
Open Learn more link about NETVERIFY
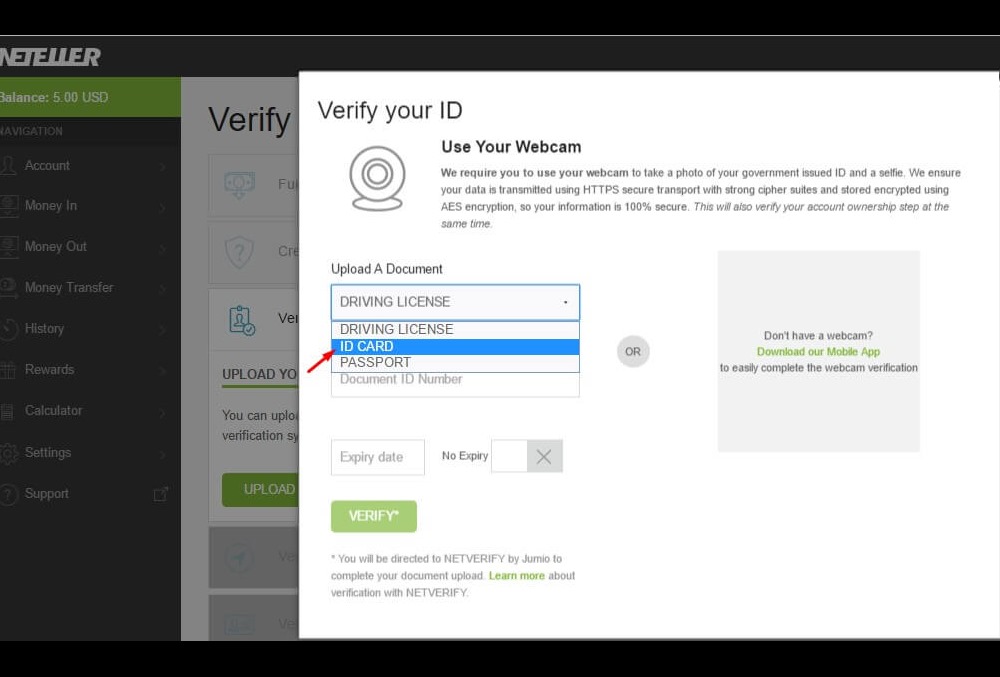[517, 576]
